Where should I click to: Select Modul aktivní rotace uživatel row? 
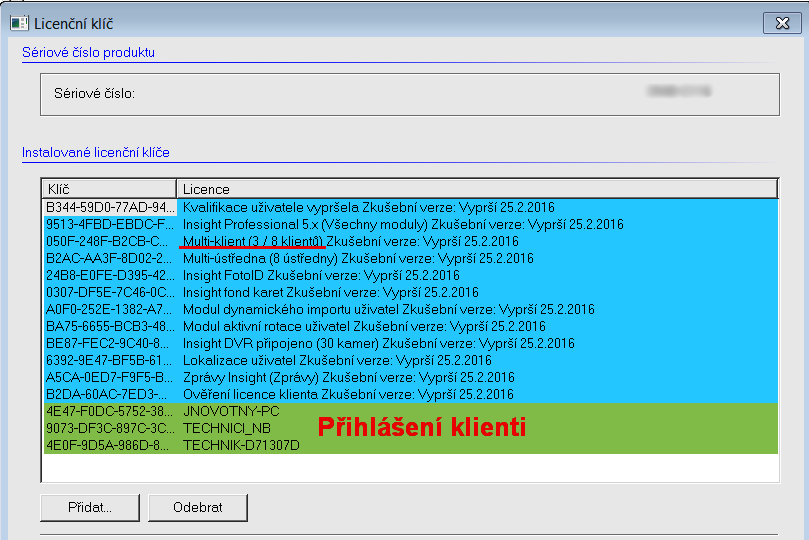[x=364, y=326]
